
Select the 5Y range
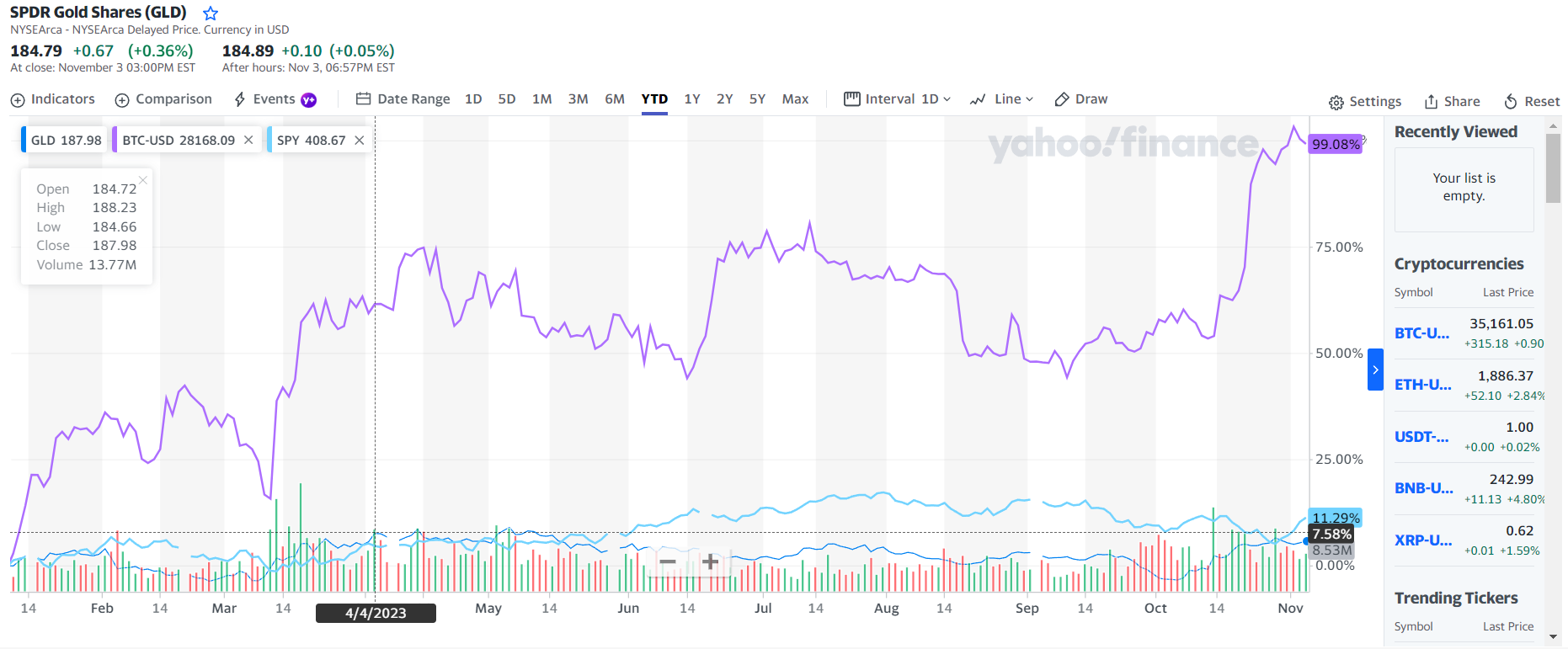pos(758,99)
